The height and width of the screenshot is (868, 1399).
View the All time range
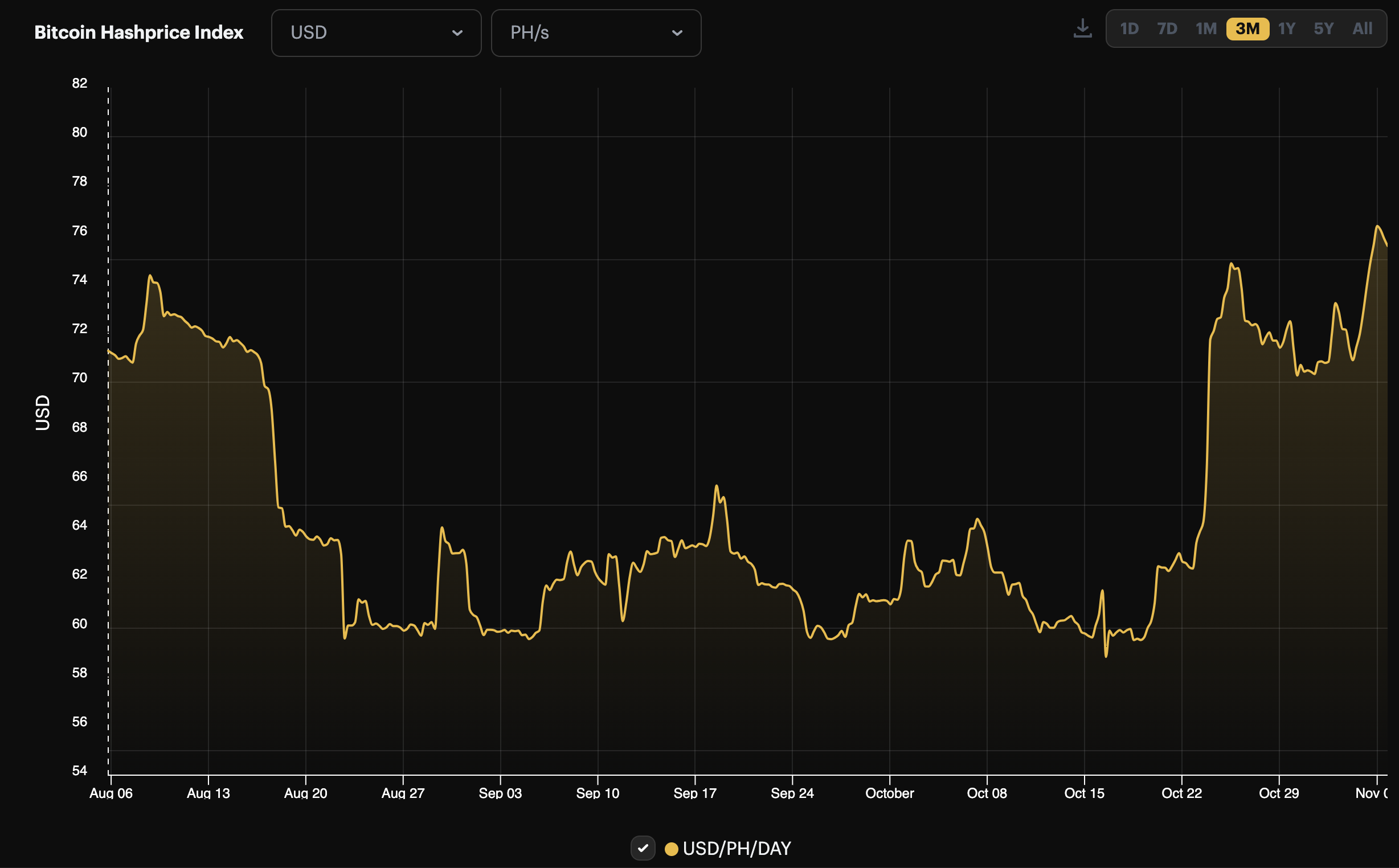(x=1363, y=28)
